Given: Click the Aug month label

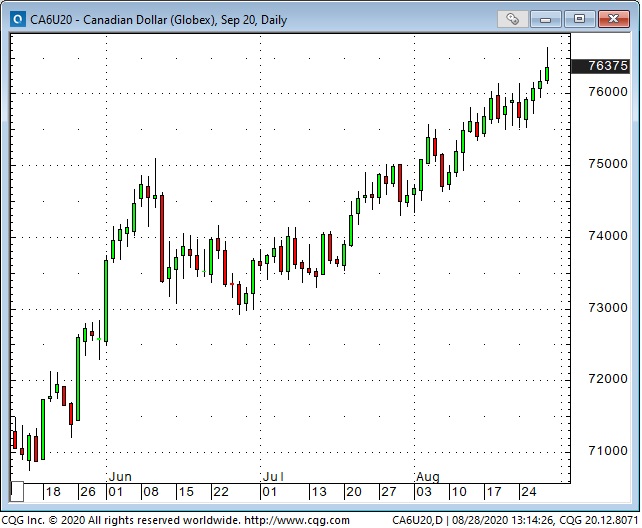Looking at the screenshot, I should [x=428, y=477].
